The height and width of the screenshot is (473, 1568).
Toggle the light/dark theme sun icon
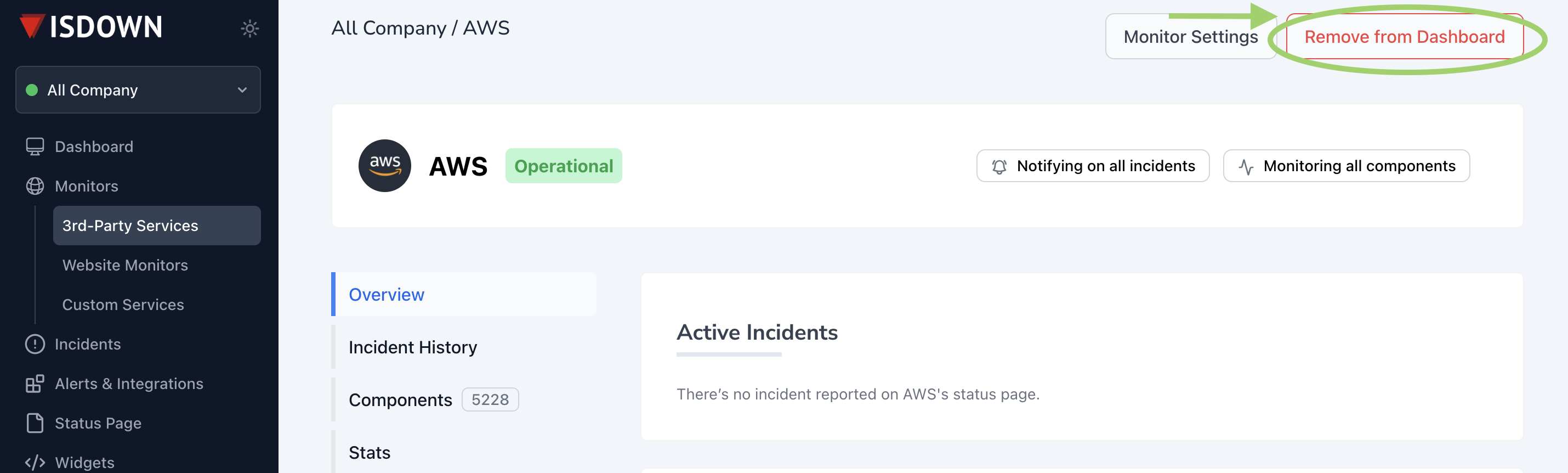click(249, 28)
